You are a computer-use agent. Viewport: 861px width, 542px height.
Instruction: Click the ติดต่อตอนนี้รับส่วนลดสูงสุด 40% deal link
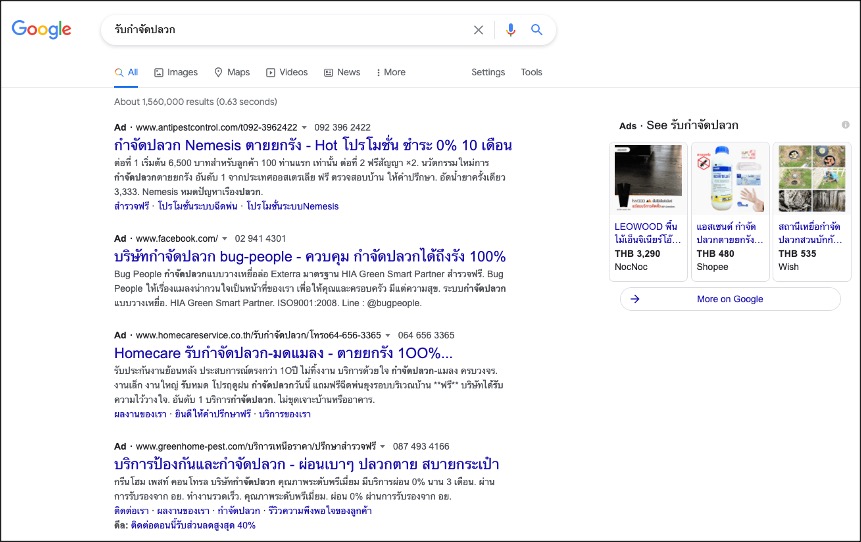(x=193, y=526)
